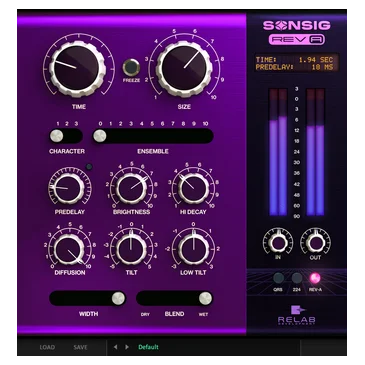This screenshot has height=365, width=365.
Task: Click the REV A badge
Action: [x=297, y=39]
